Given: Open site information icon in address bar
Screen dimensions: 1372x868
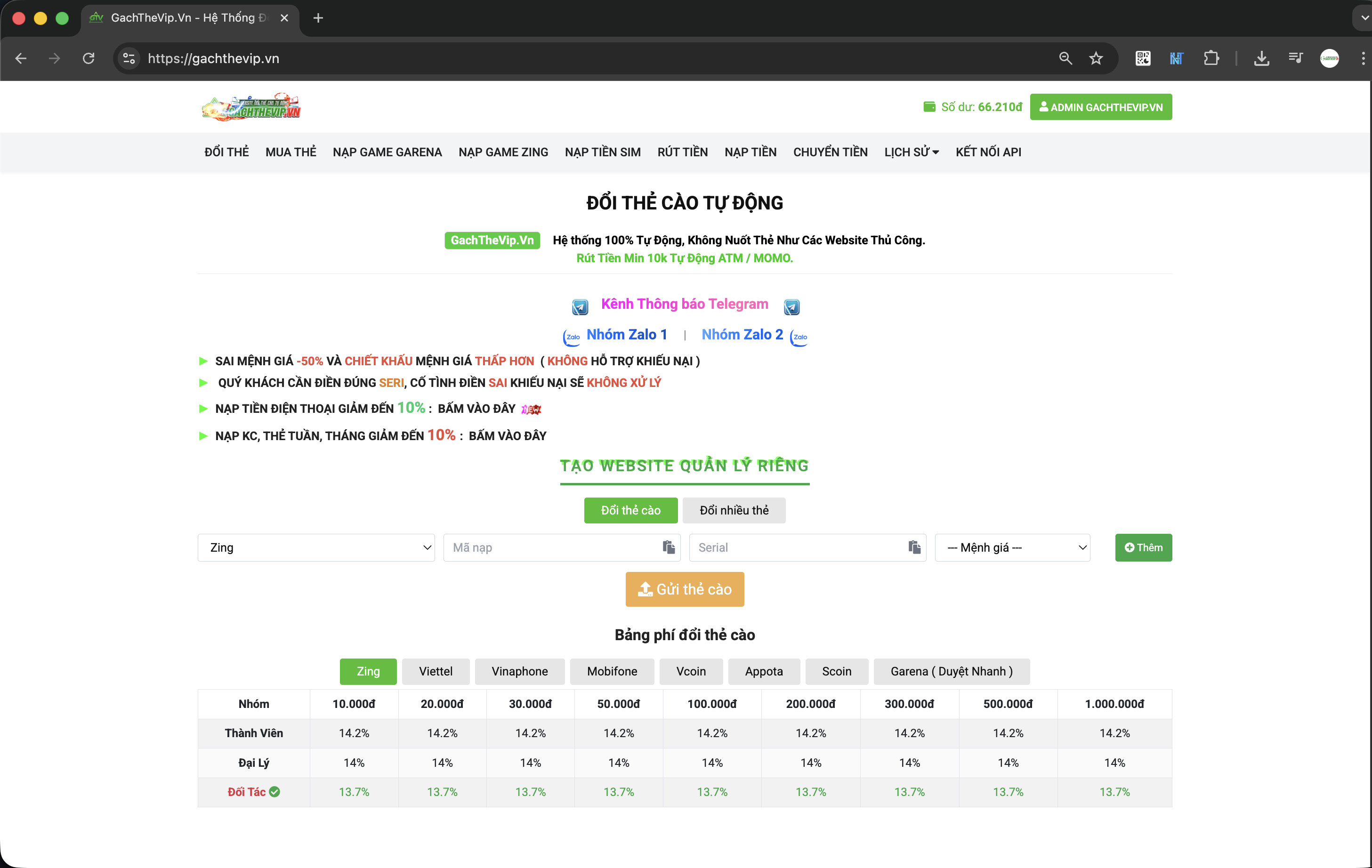Looking at the screenshot, I should pos(129,58).
